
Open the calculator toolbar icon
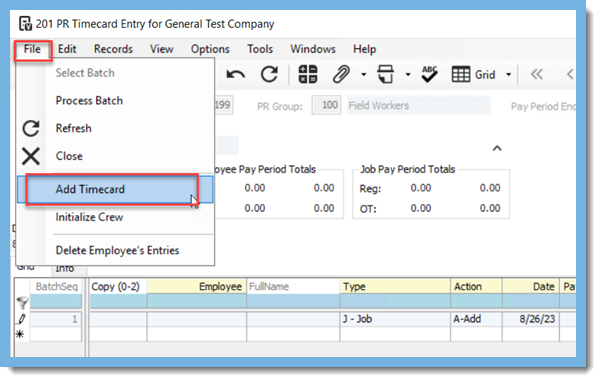pyautogui.click(x=308, y=74)
